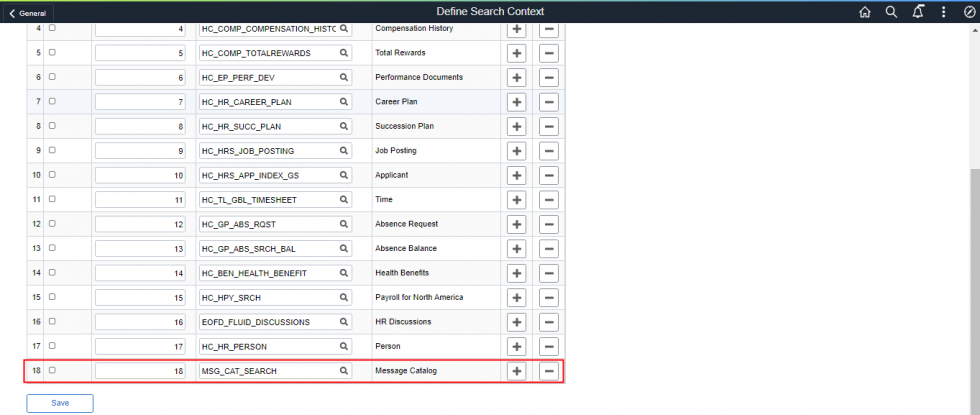Tick checkbox for row 5 Total Rewards
Screen dimensions: 980x415
[x=52, y=52]
